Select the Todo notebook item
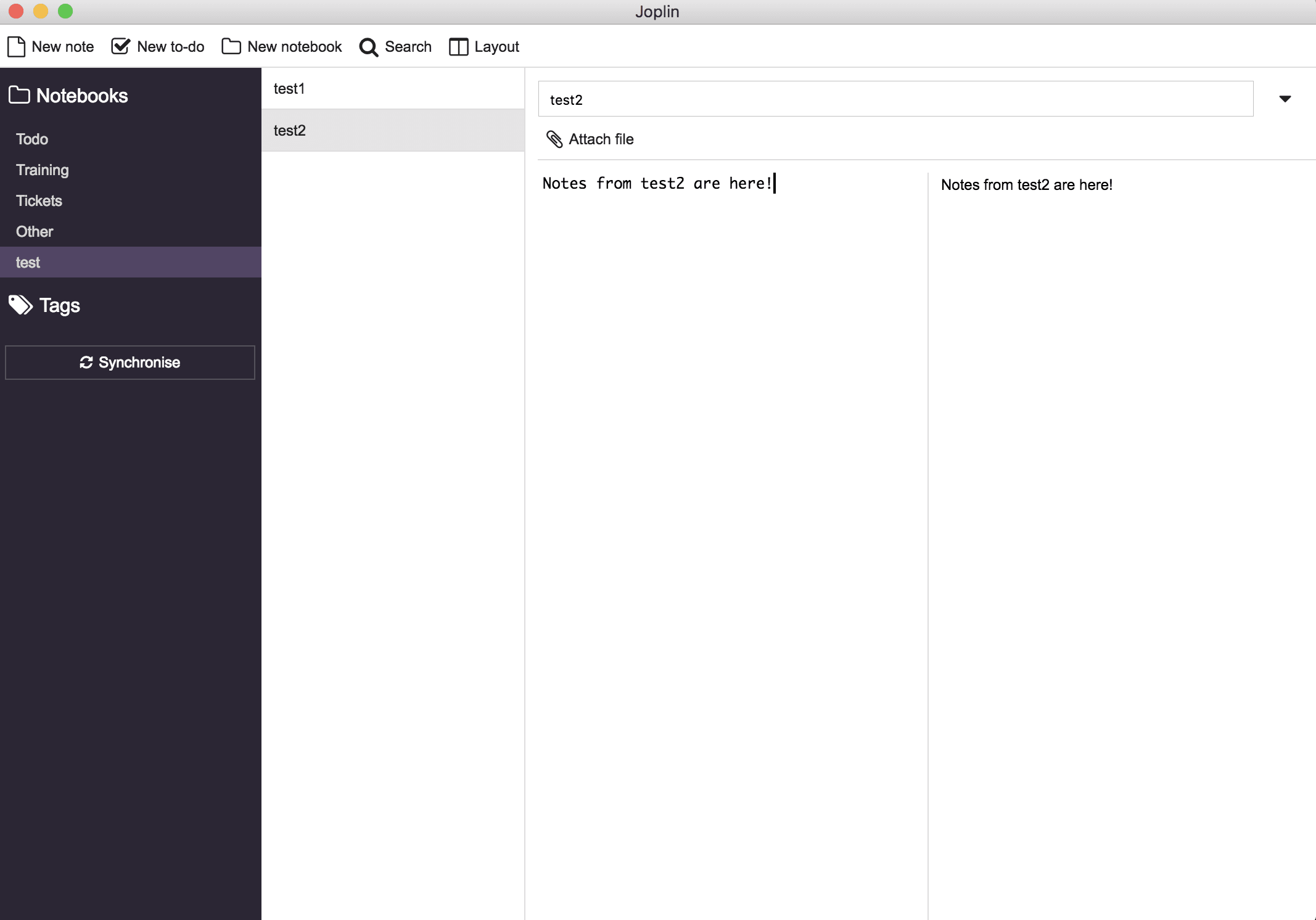Viewport: 1316px width, 920px height. click(31, 139)
